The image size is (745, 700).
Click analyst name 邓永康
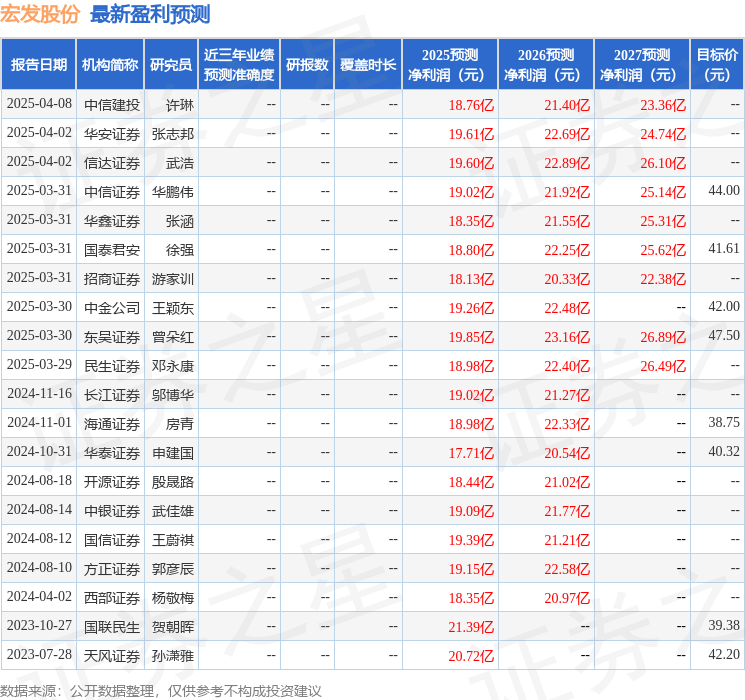pos(173,366)
